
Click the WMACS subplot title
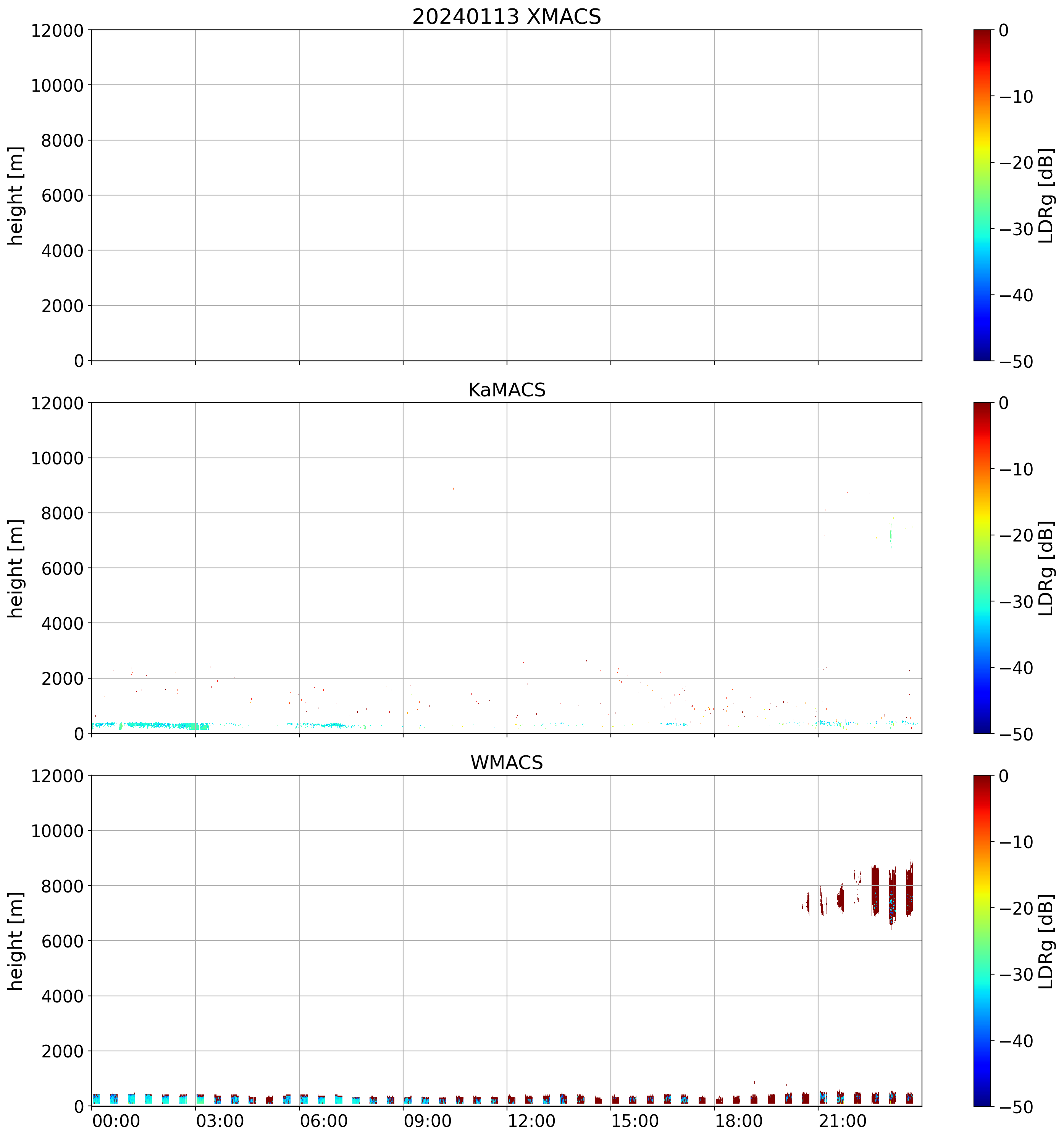(x=506, y=763)
